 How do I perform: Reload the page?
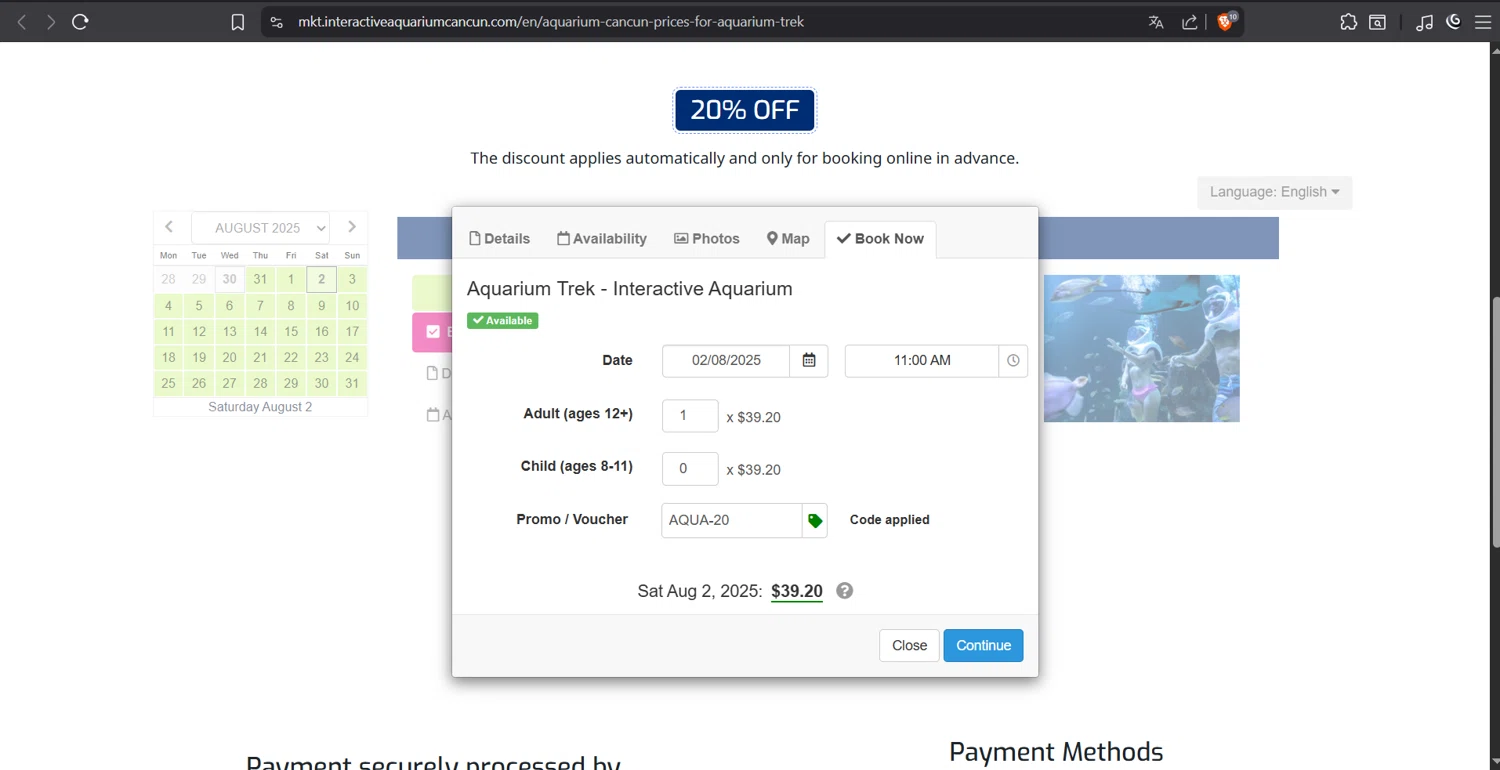click(81, 22)
